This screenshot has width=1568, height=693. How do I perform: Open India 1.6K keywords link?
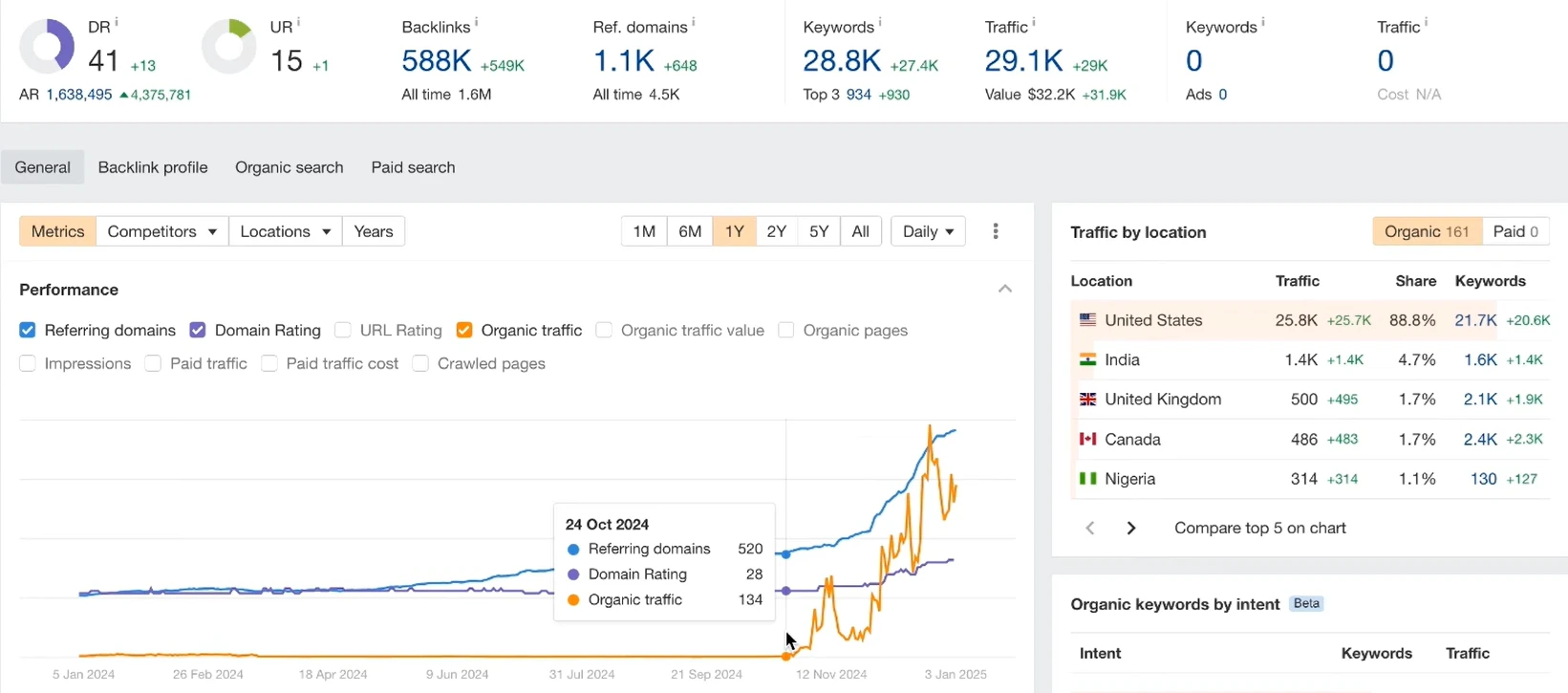click(1480, 359)
